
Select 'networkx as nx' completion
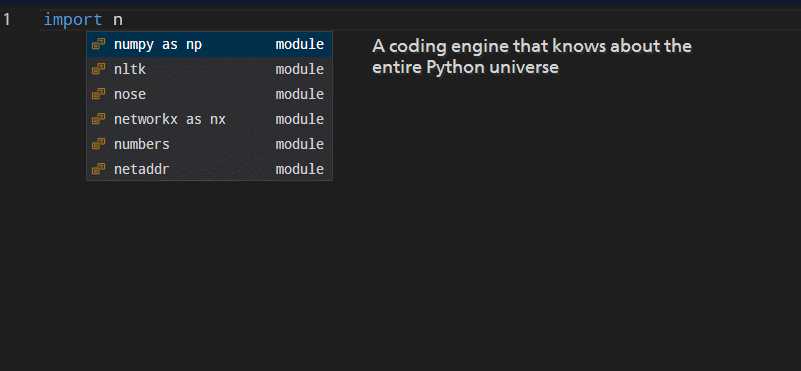[209, 120]
